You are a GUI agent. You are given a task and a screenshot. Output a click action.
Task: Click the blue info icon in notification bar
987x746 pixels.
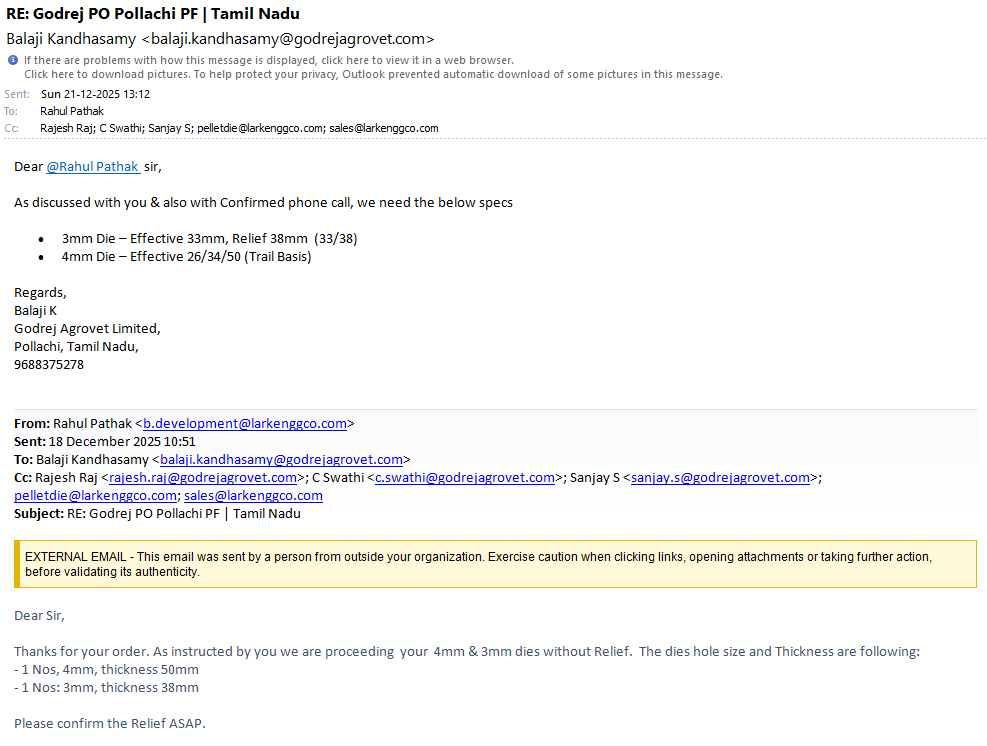[x=12, y=61]
